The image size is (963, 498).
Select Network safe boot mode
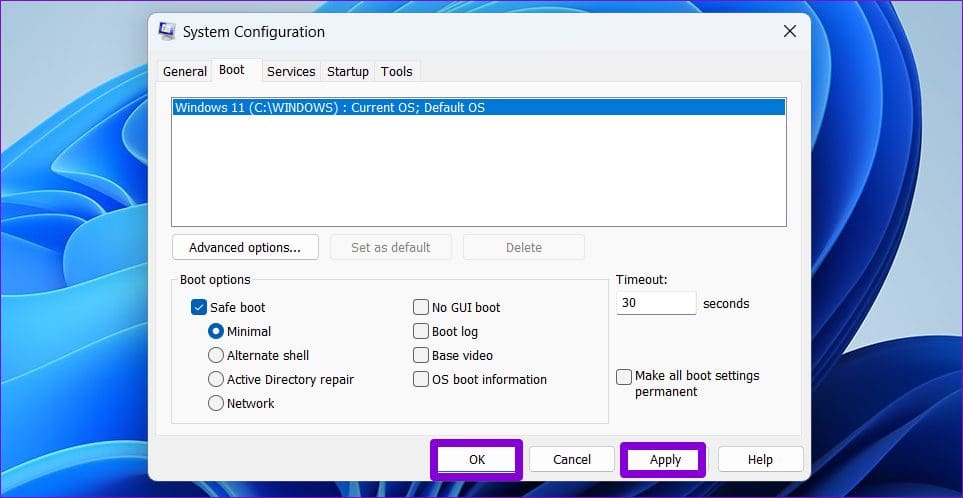coord(216,403)
